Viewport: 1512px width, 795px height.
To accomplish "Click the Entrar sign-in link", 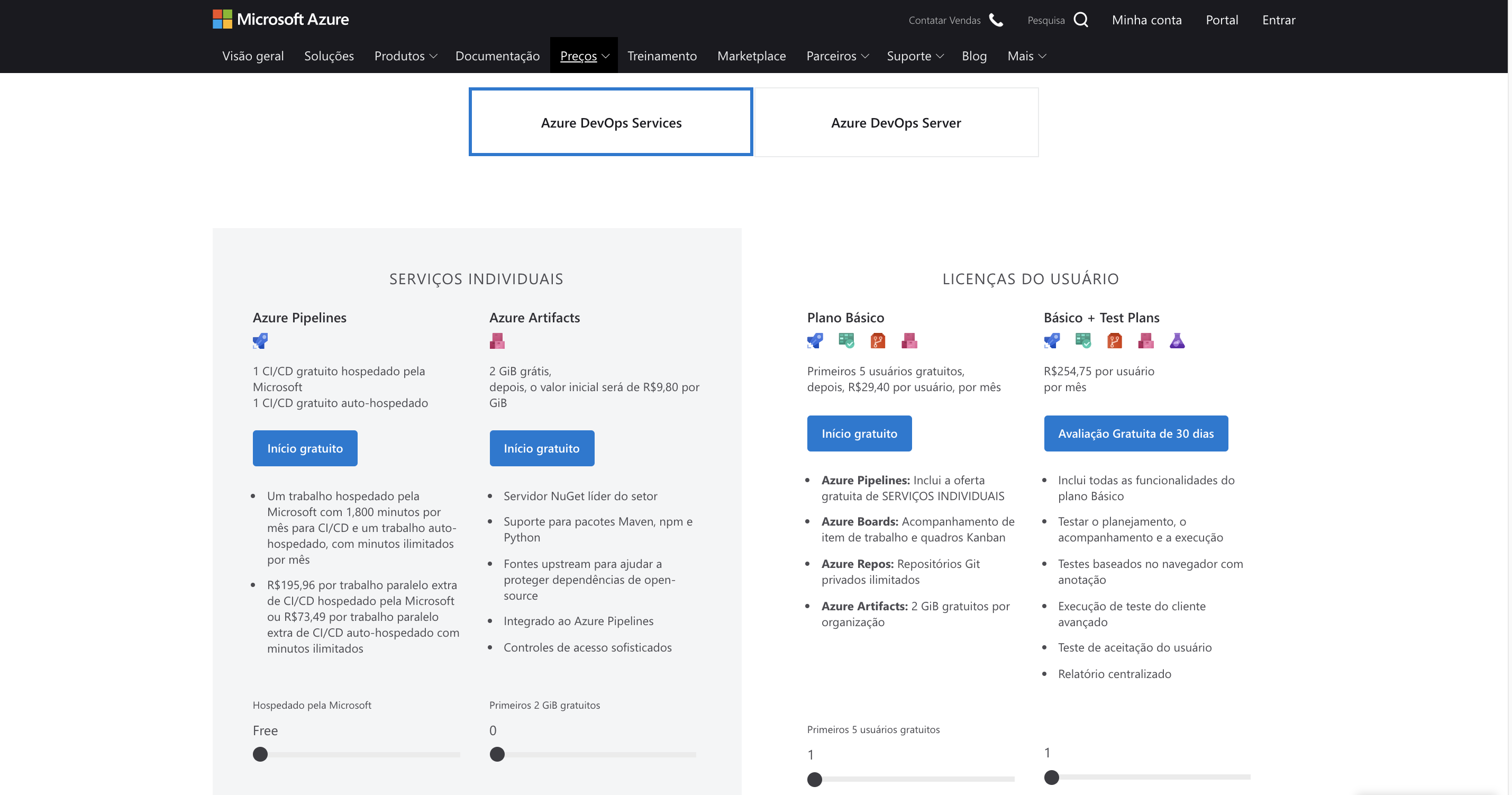I will (x=1278, y=20).
